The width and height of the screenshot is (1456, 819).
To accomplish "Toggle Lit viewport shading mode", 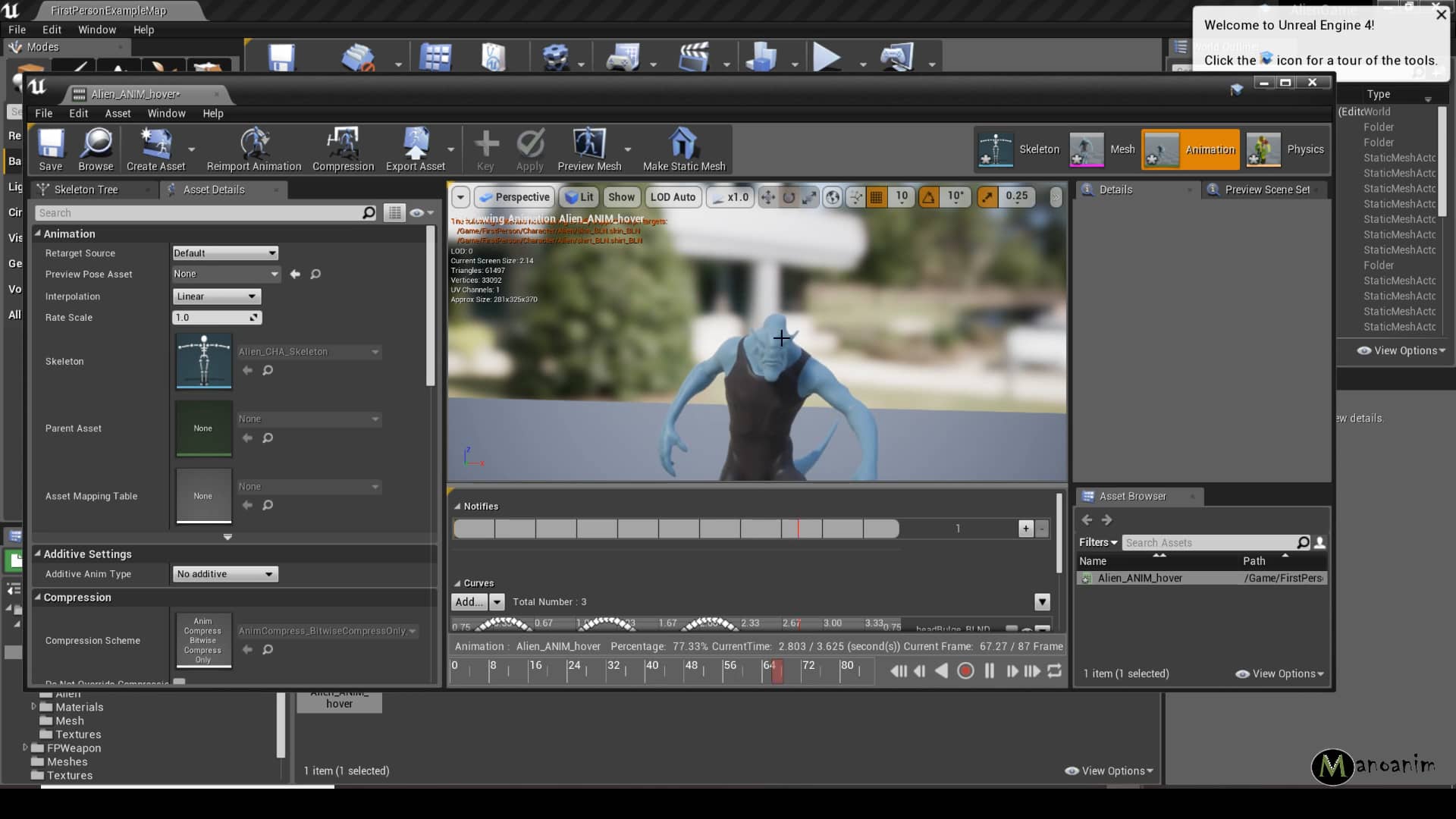I will (579, 197).
